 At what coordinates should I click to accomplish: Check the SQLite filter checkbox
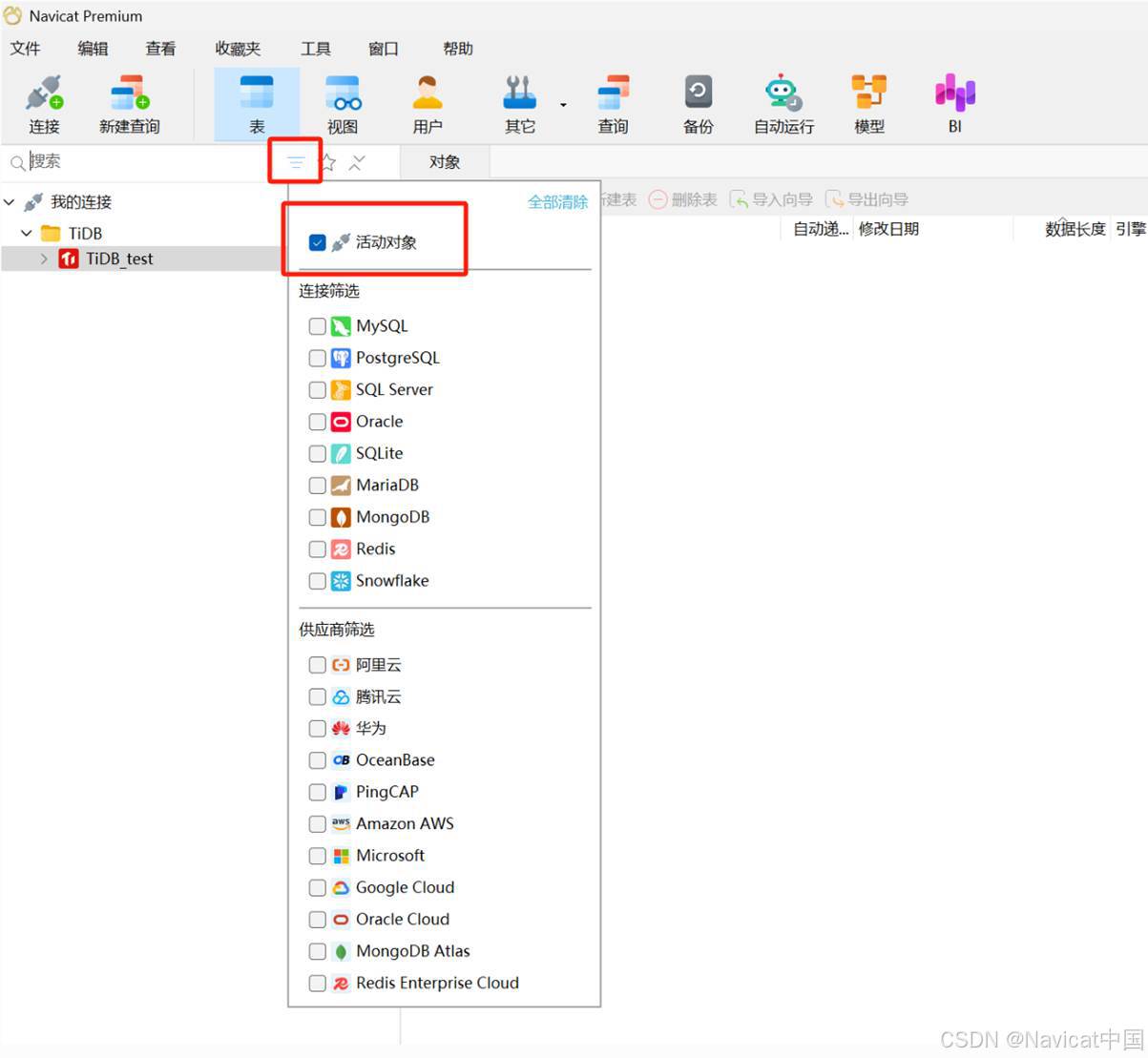[x=318, y=453]
